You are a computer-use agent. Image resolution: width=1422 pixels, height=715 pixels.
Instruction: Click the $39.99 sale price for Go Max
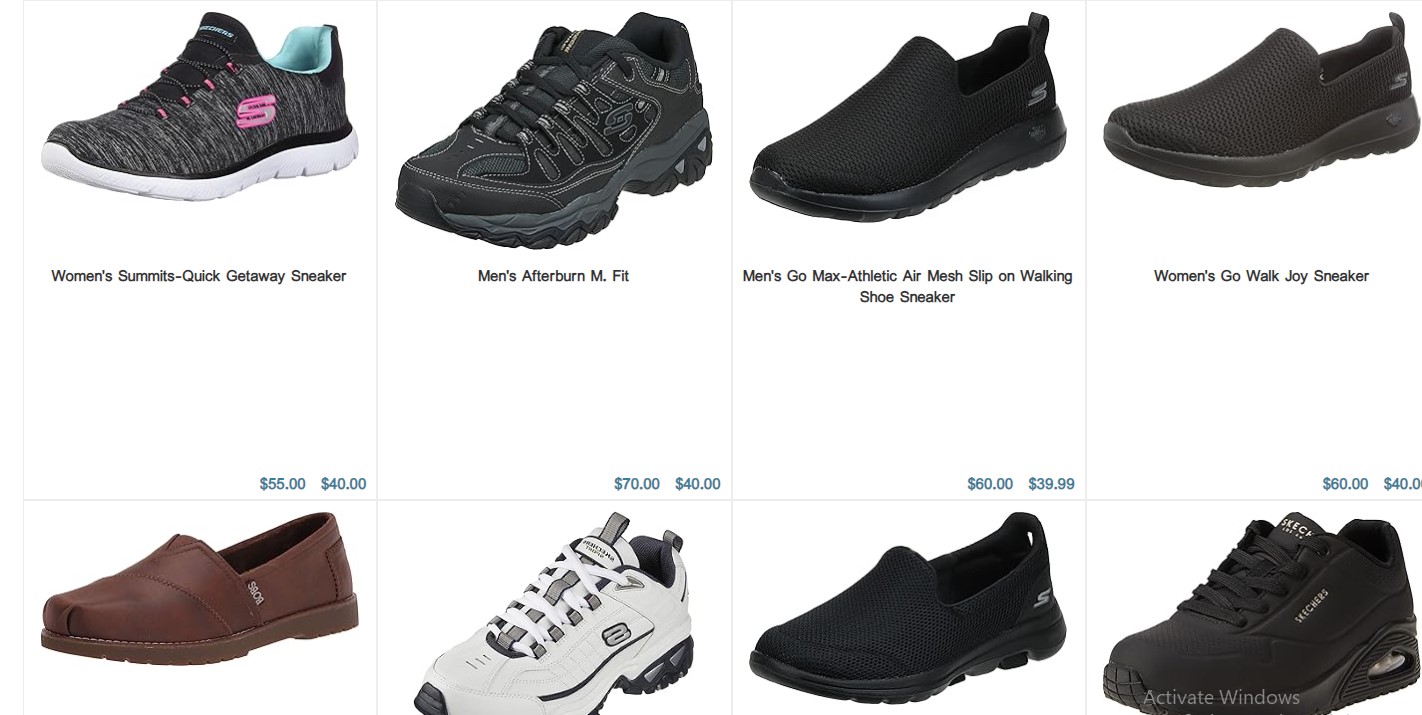[1051, 484]
